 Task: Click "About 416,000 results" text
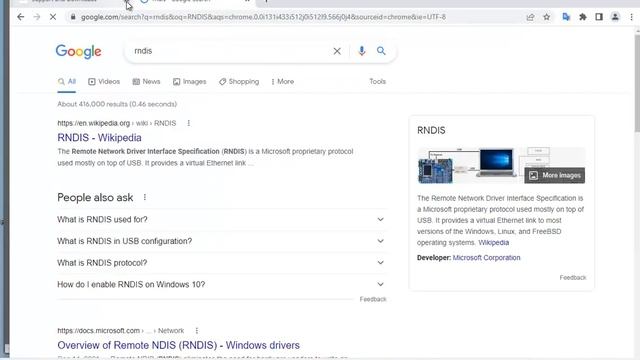point(117,104)
